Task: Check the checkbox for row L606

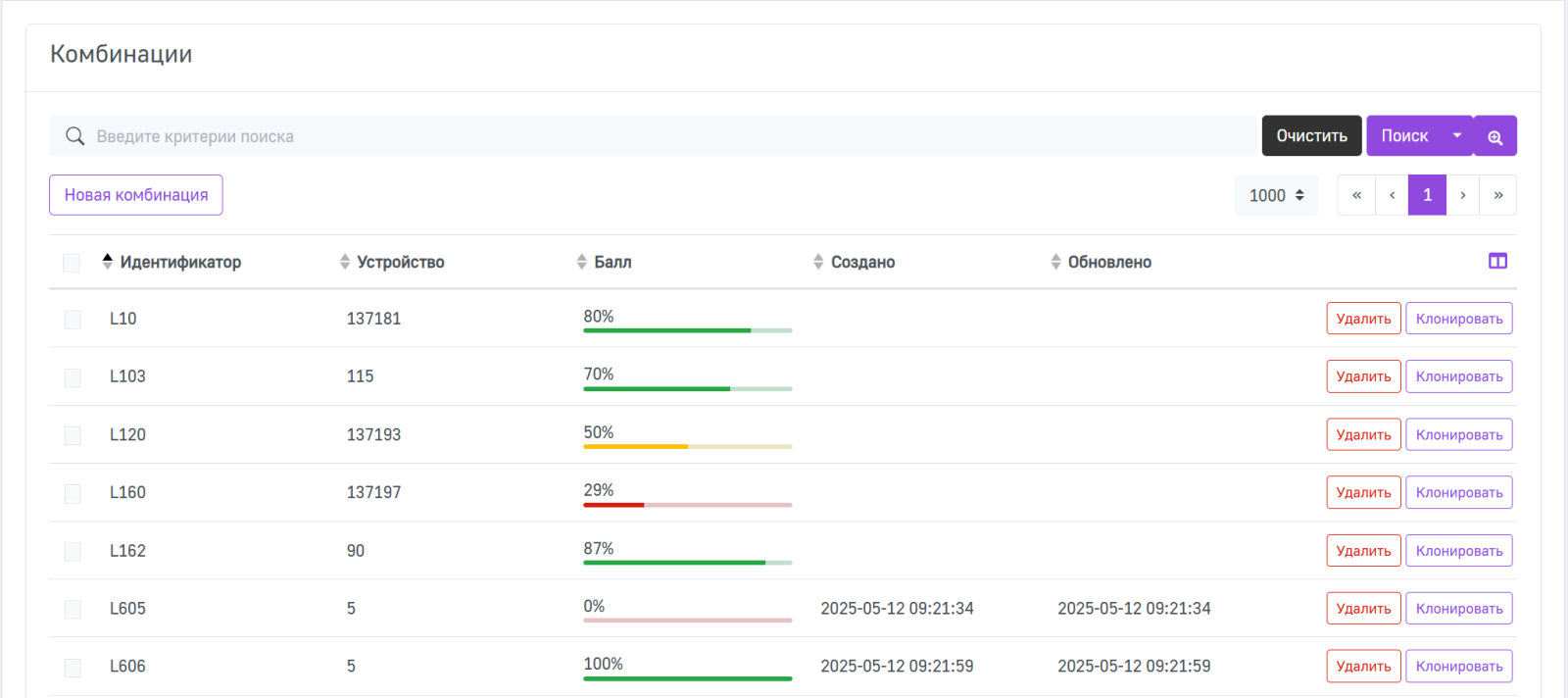Action: 73,667
